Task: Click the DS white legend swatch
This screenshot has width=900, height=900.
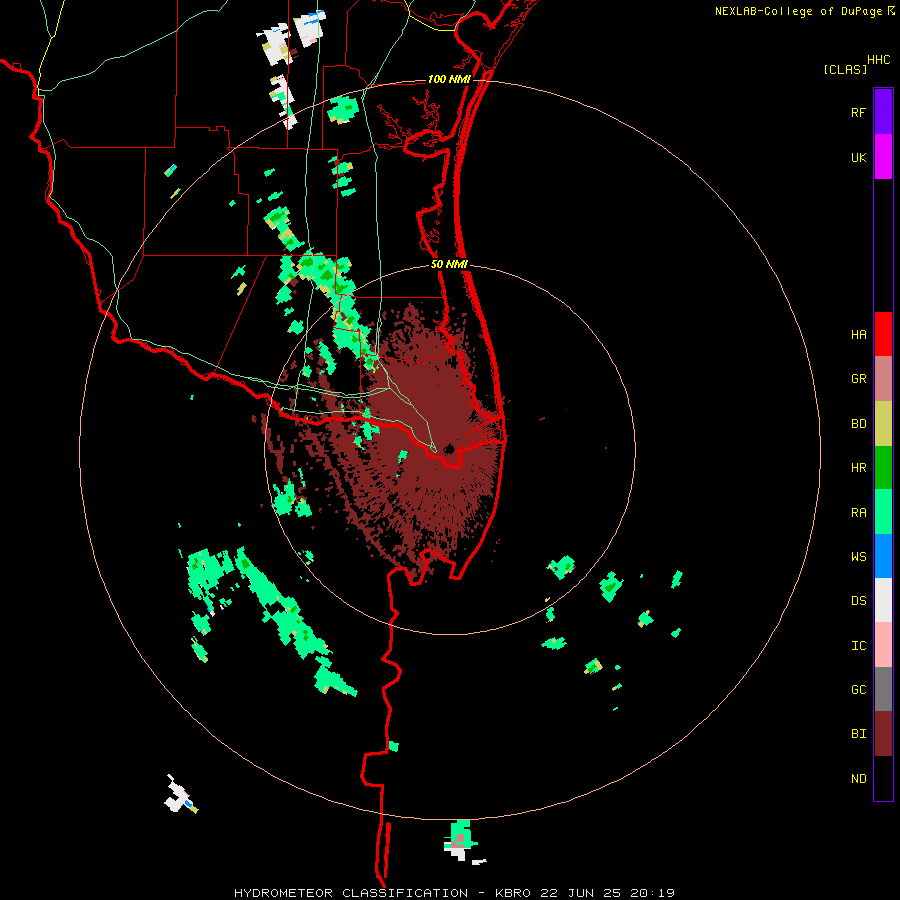Action: click(x=883, y=600)
